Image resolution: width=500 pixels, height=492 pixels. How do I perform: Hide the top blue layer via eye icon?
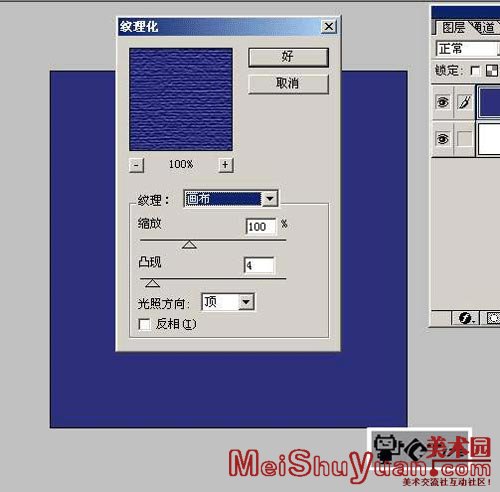coord(443,102)
